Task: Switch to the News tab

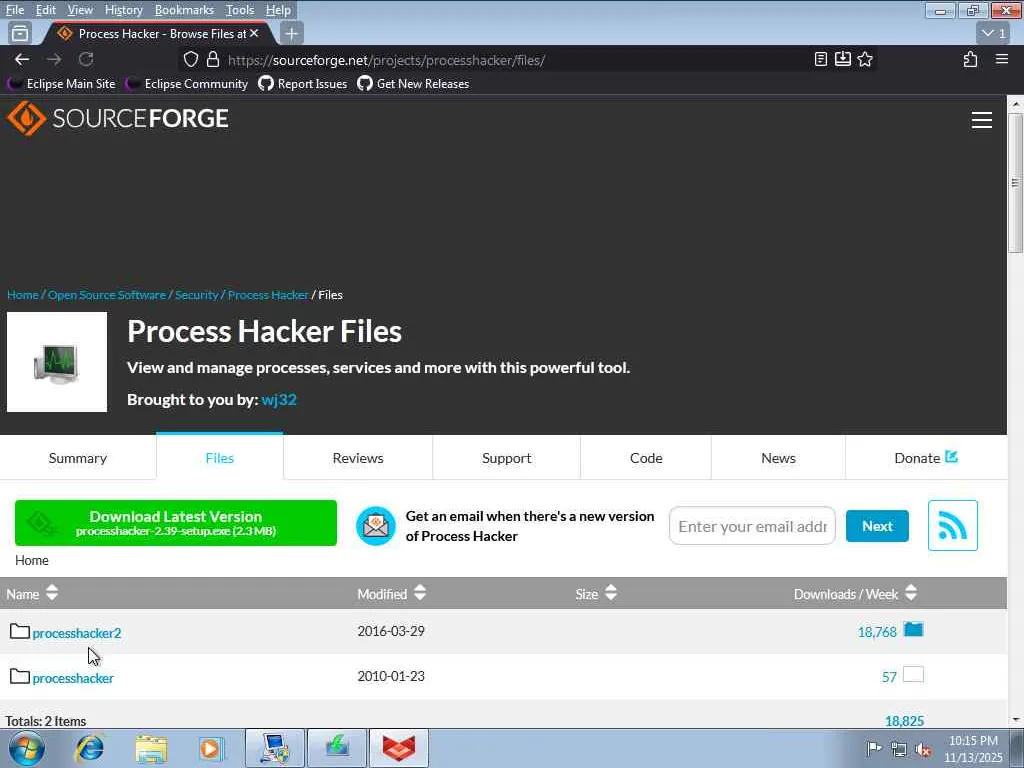Action: click(x=778, y=458)
